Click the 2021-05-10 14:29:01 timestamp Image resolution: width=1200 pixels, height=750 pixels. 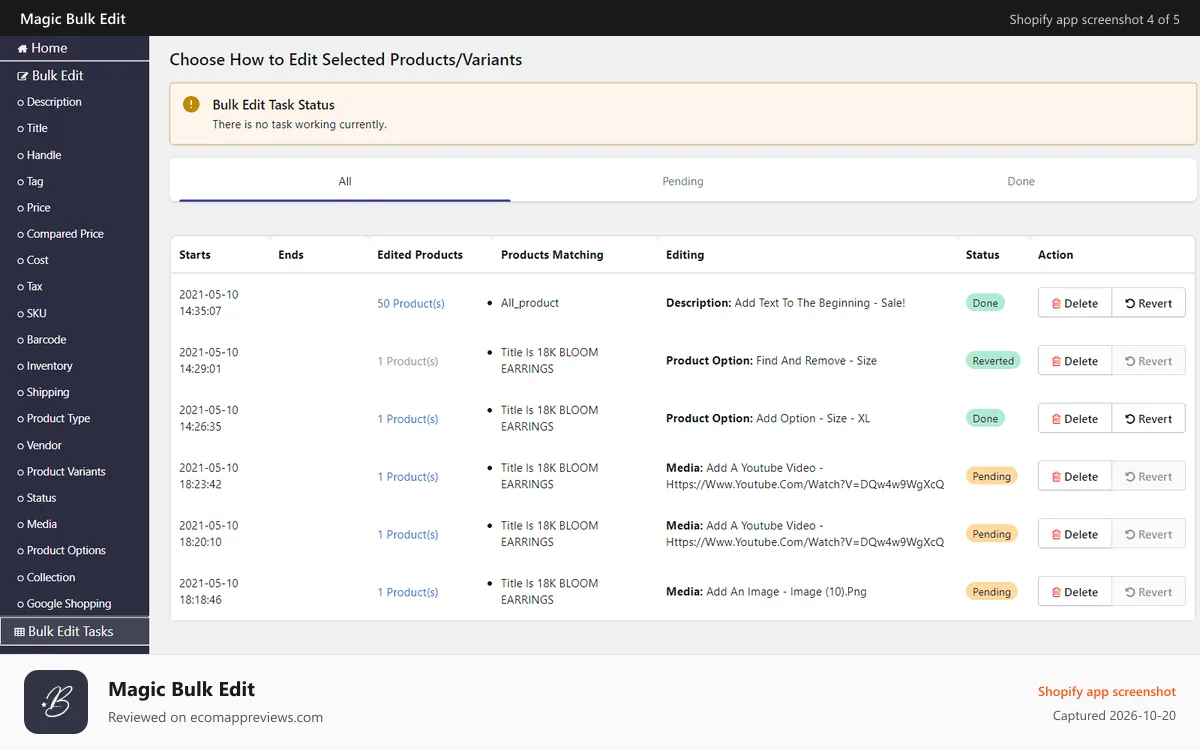click(x=209, y=361)
